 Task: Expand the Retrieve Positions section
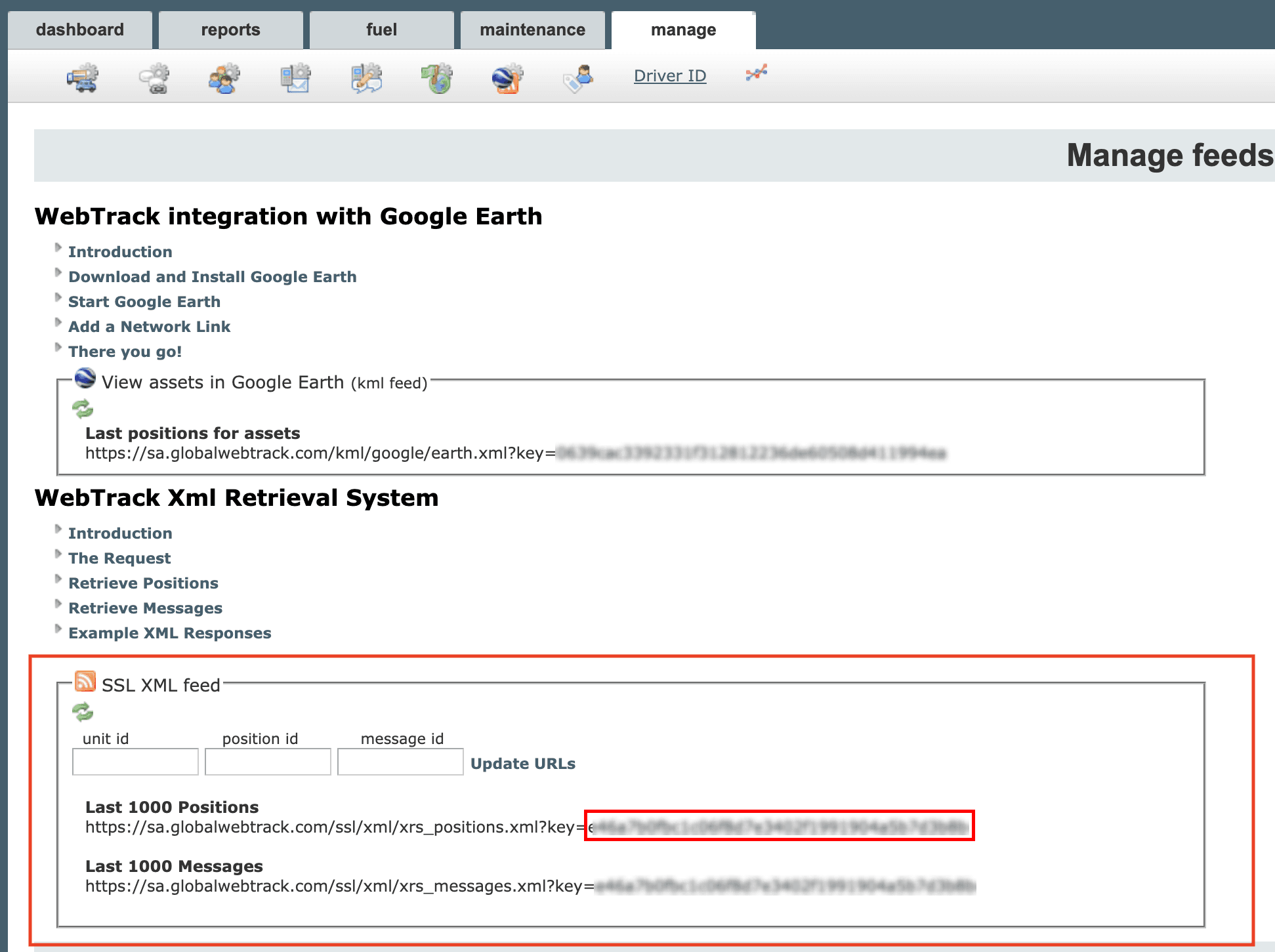(x=143, y=583)
